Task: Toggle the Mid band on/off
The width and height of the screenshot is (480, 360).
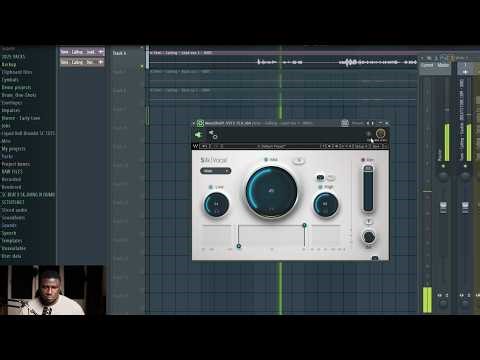Action: 266,160
